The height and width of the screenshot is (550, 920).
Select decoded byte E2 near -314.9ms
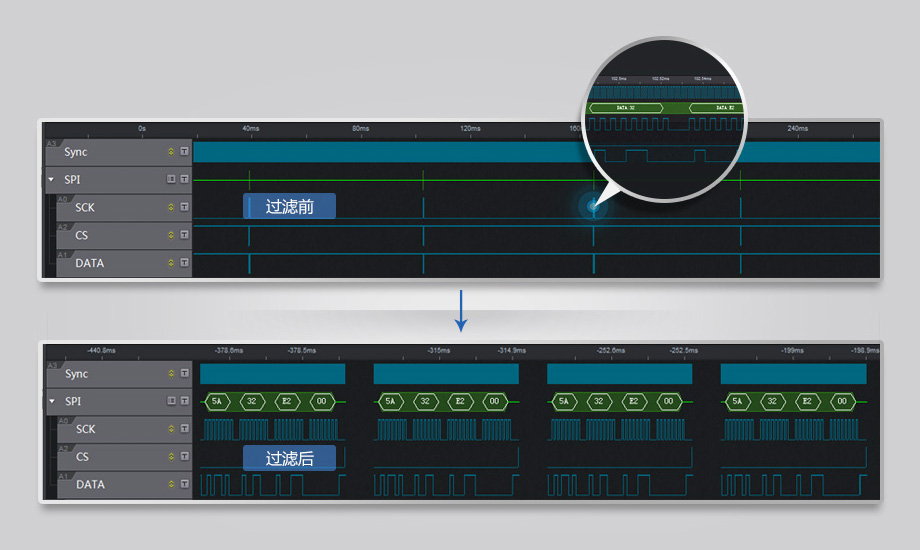click(460, 401)
